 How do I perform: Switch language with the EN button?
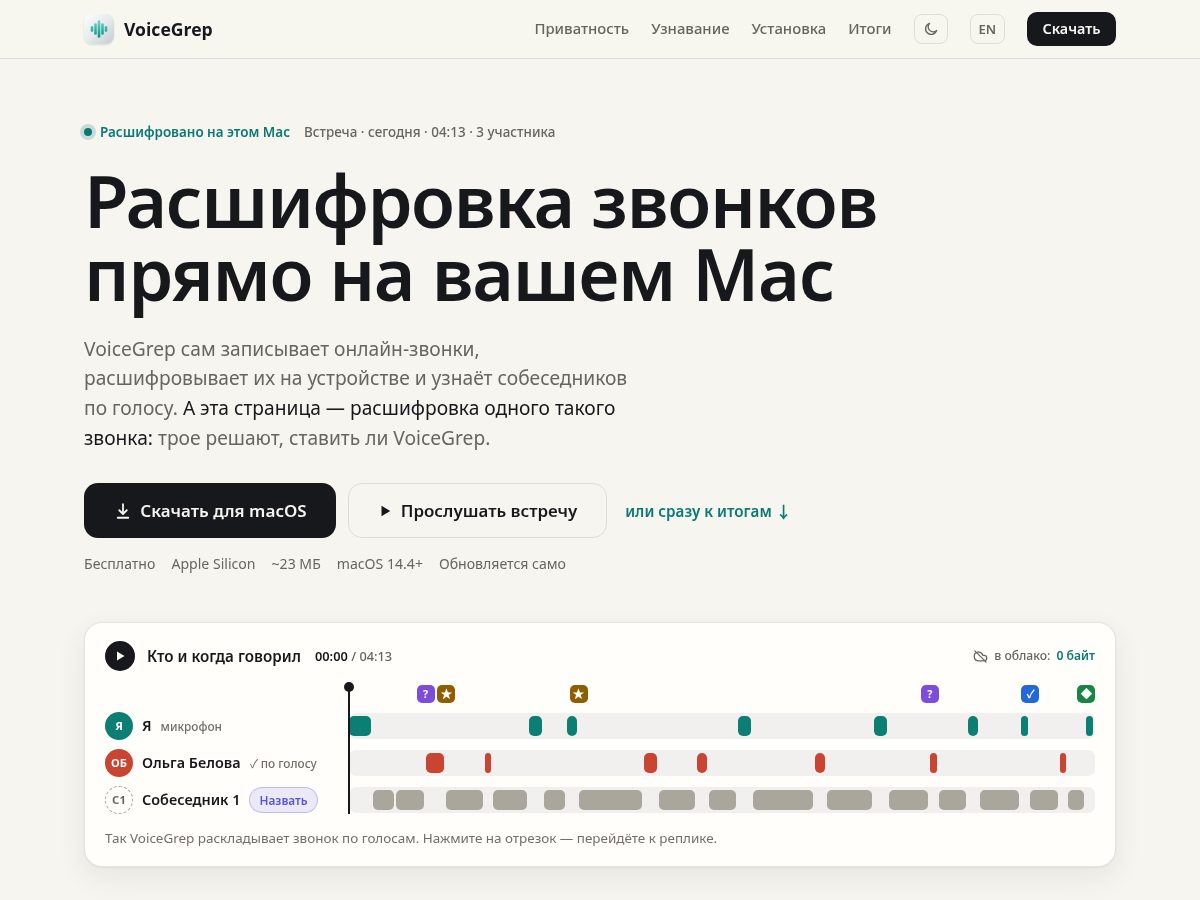(987, 29)
